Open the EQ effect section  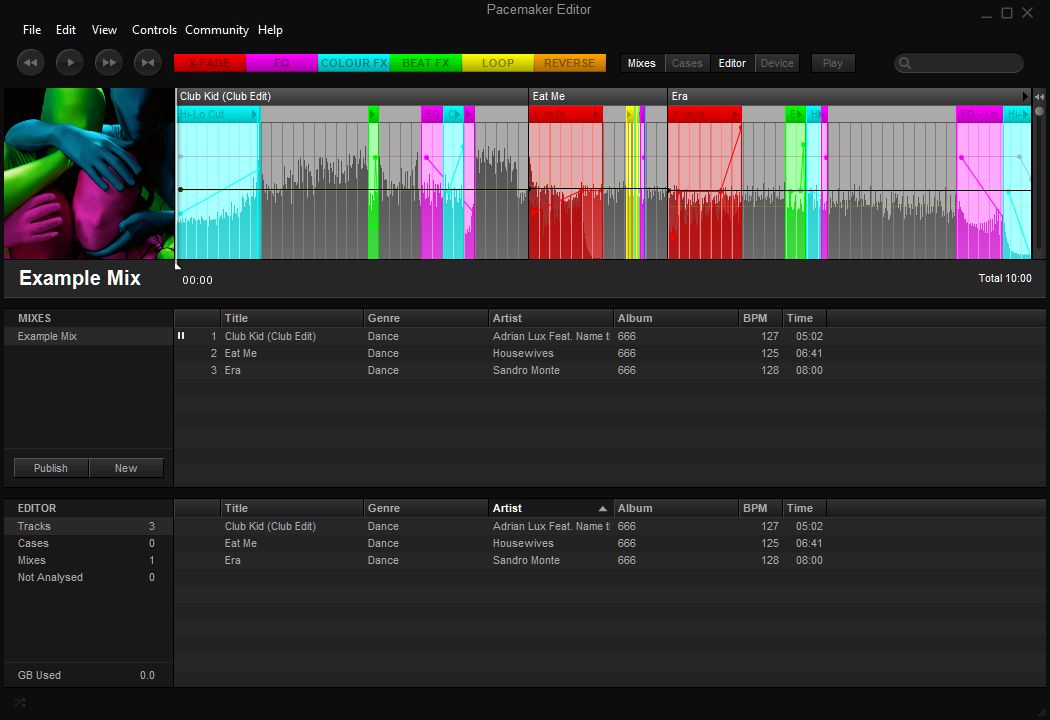tap(281, 62)
